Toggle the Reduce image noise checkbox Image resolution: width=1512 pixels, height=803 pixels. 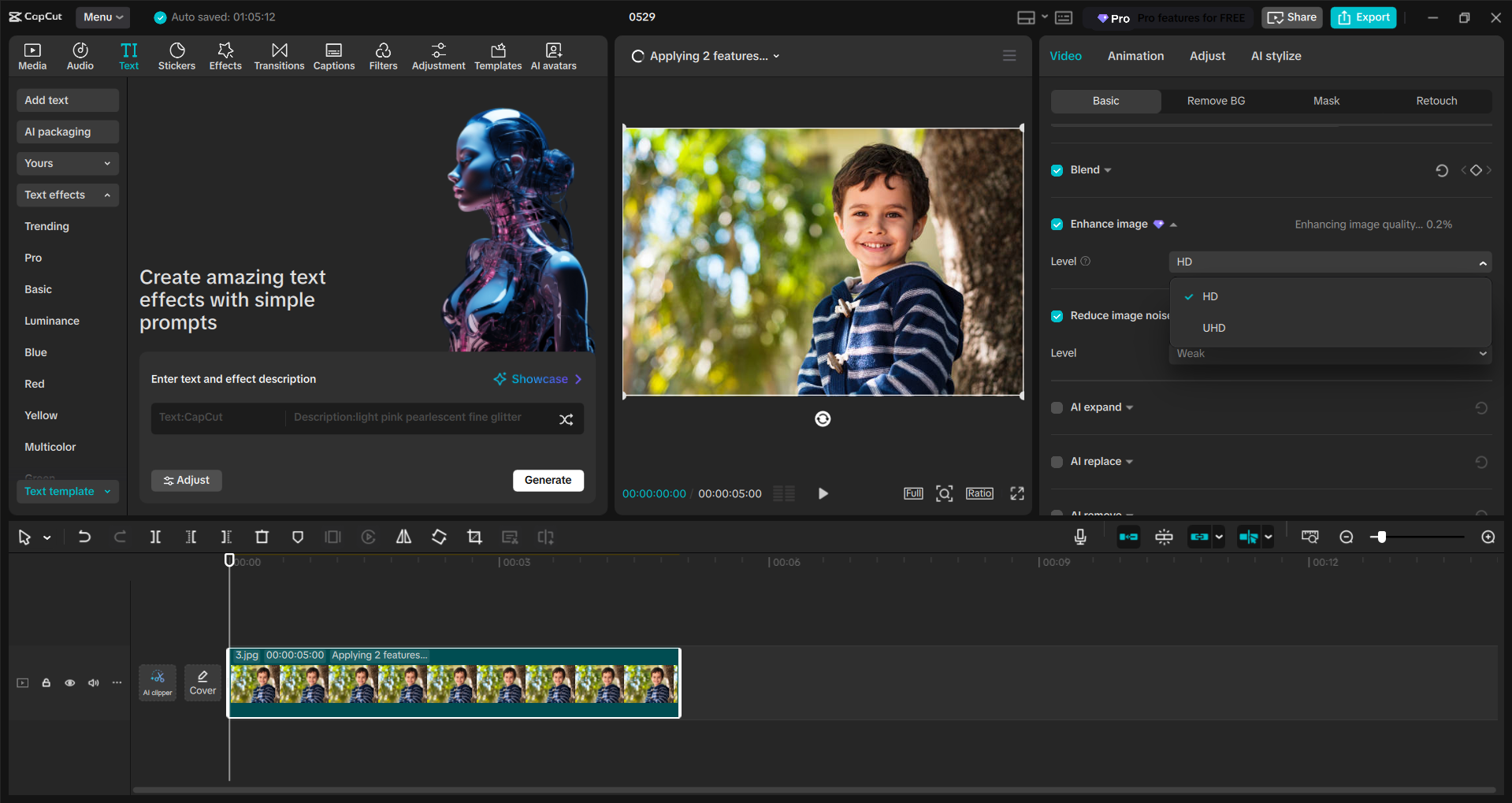[x=1056, y=315]
